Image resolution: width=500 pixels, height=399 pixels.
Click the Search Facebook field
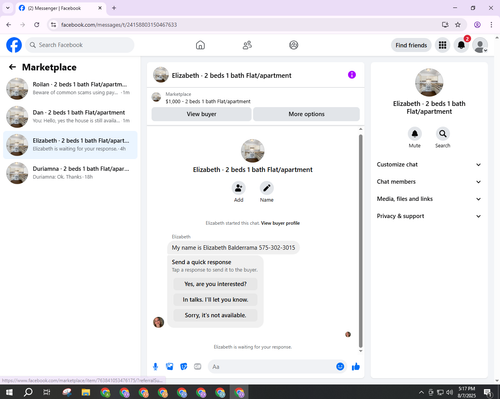80,45
